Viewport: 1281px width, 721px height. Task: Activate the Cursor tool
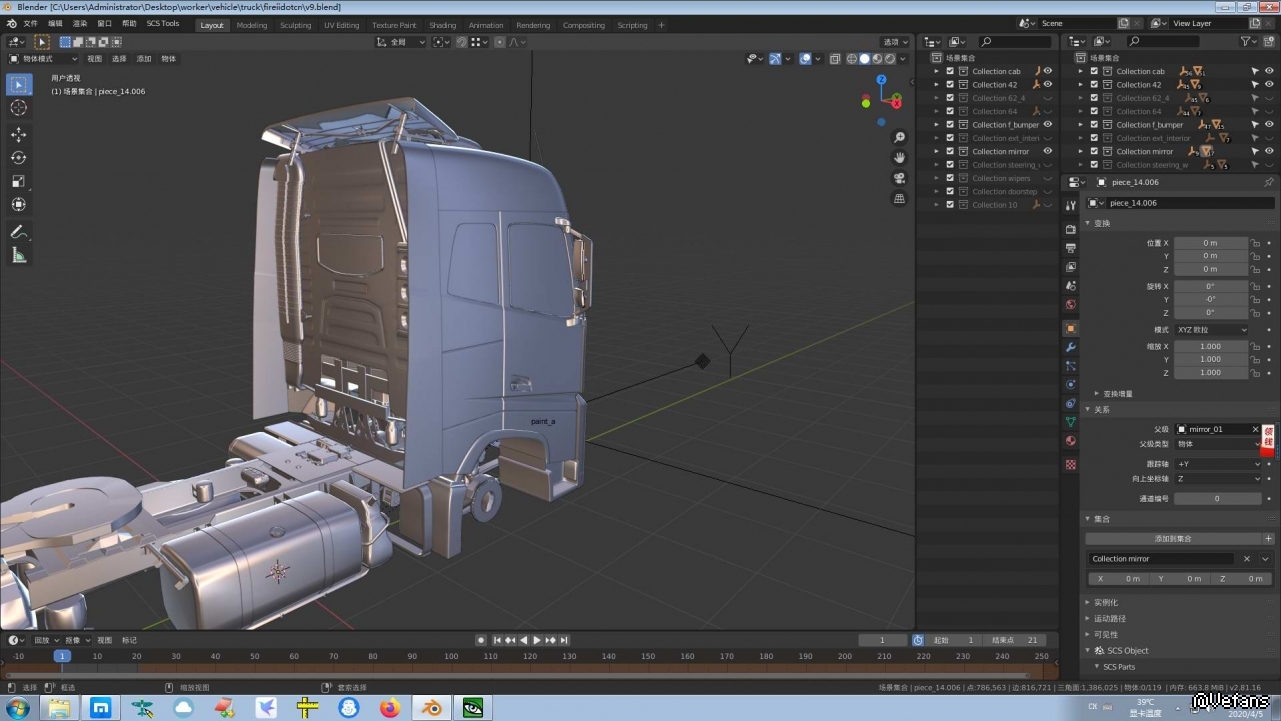(x=19, y=108)
